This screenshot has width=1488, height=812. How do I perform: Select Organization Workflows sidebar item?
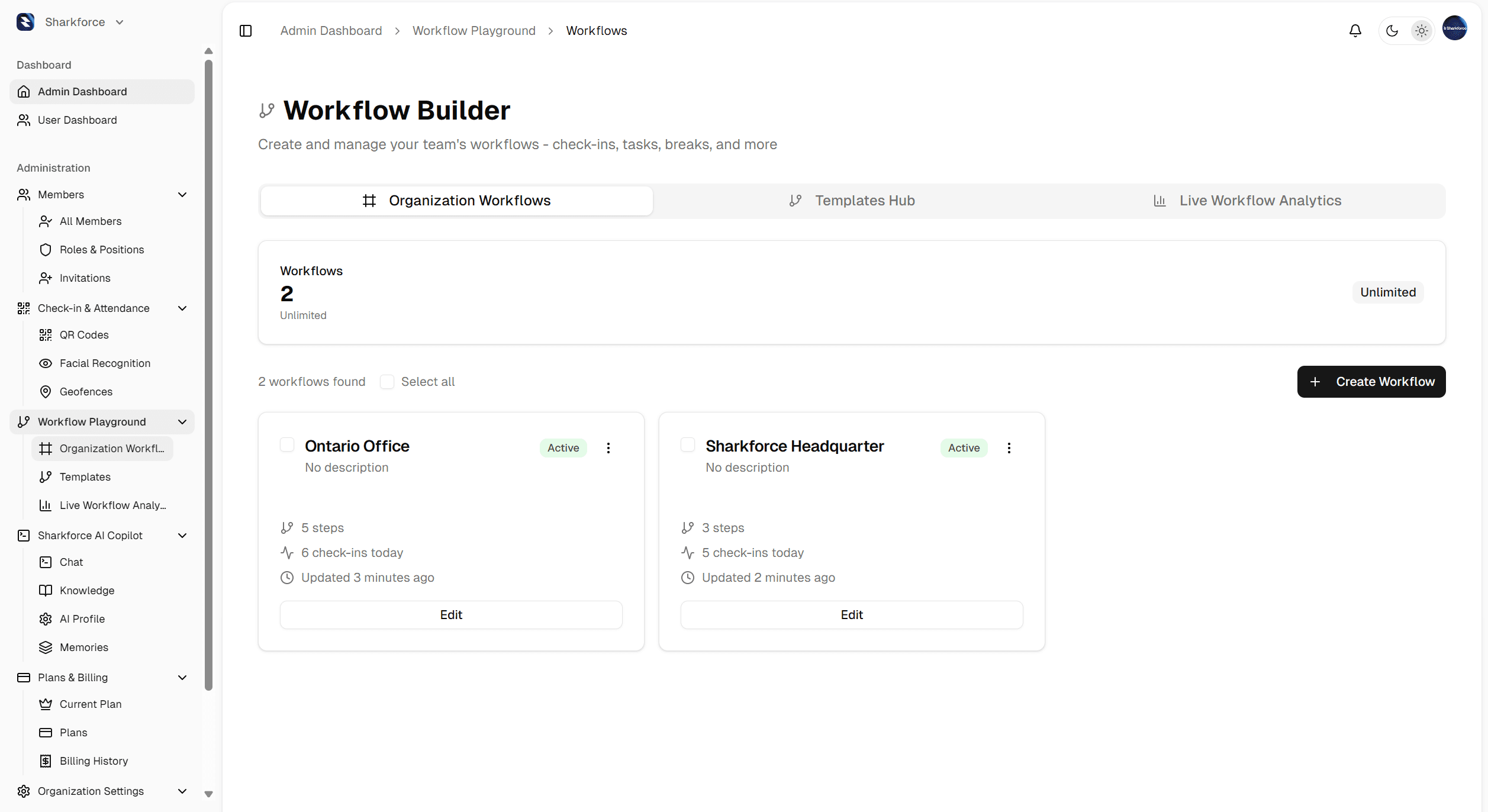click(102, 449)
